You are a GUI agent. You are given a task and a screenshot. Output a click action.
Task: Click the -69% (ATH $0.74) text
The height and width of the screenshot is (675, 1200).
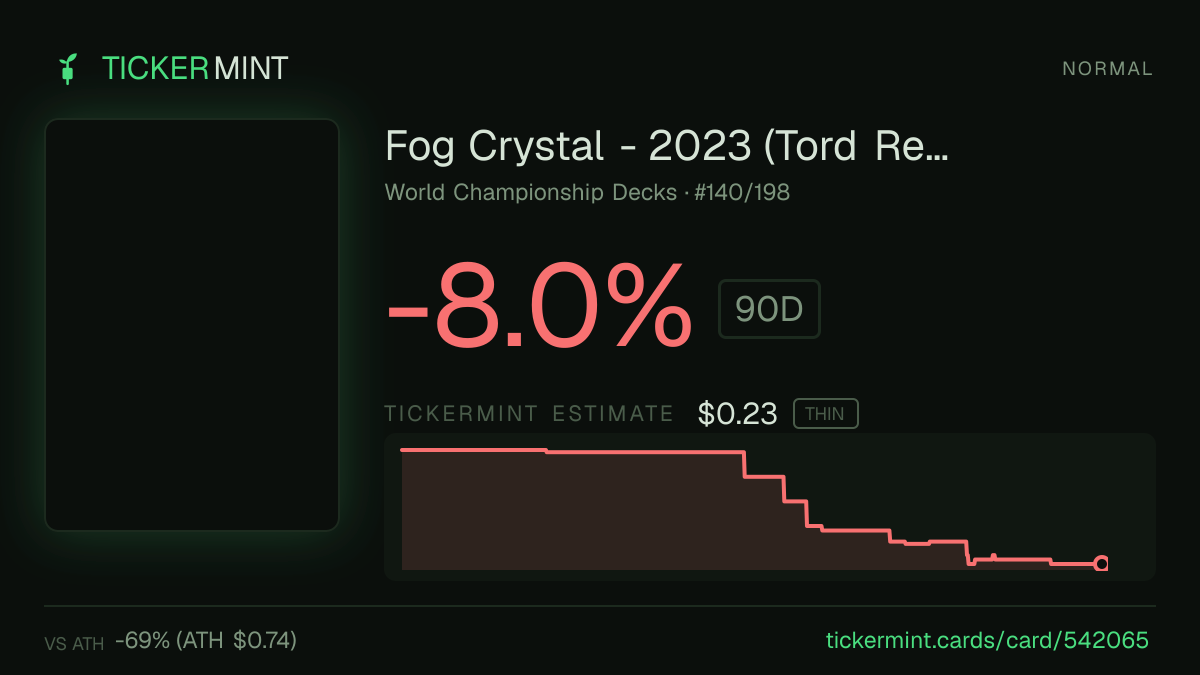click(x=205, y=640)
